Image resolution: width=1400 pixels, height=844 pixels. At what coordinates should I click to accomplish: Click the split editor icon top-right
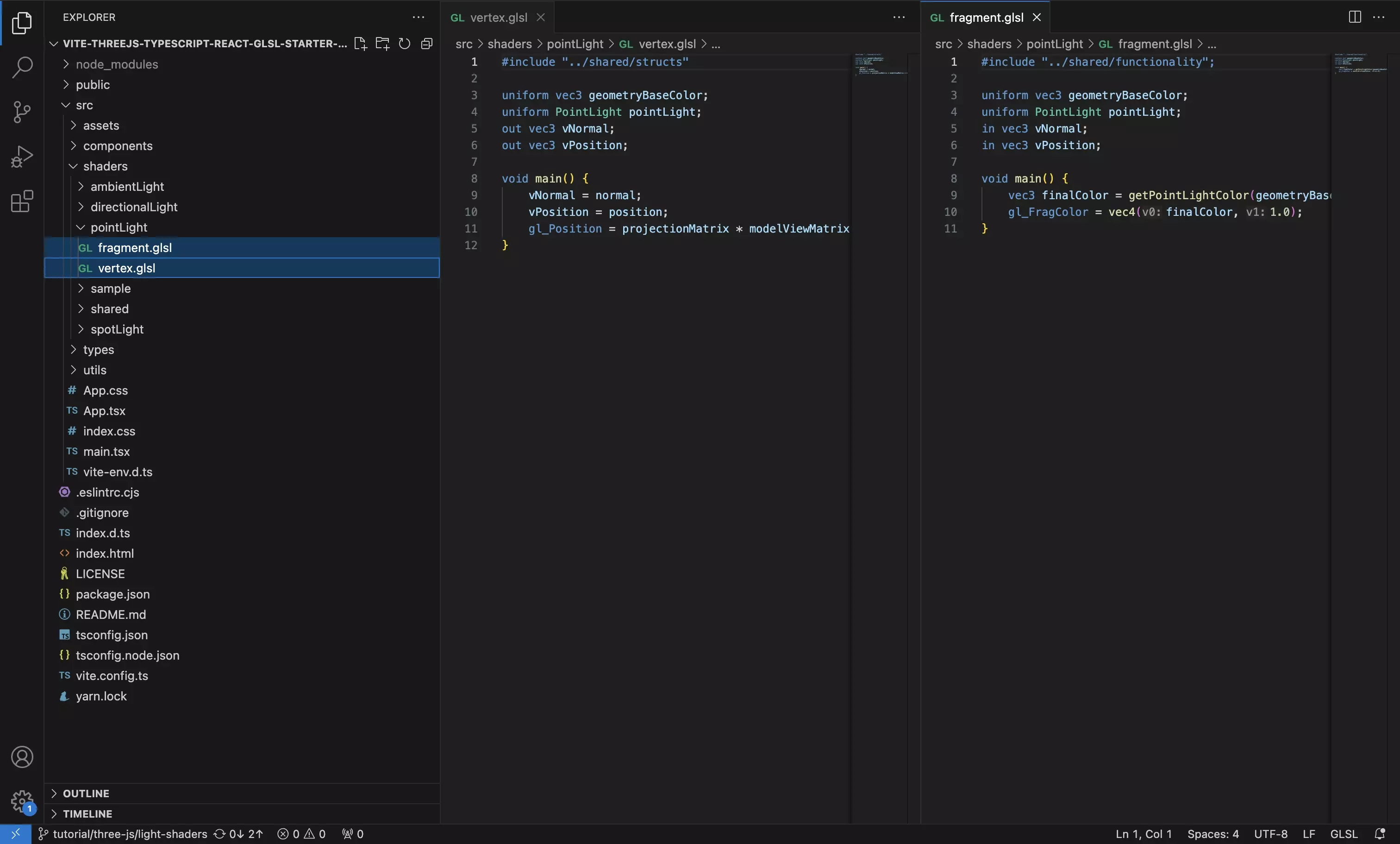coord(1355,17)
